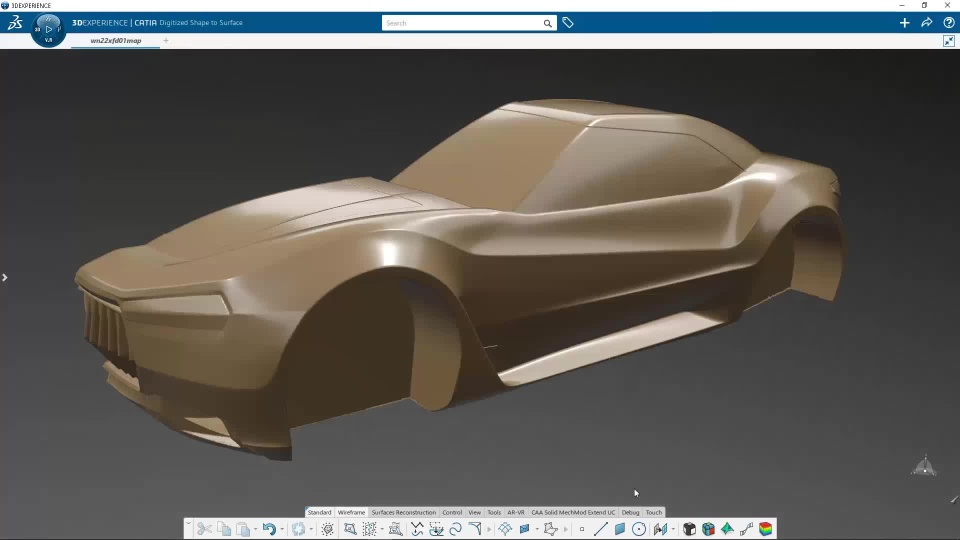The width and height of the screenshot is (960, 540).
Task: Expand the left side panel arrow
Action: pyautogui.click(x=5, y=277)
